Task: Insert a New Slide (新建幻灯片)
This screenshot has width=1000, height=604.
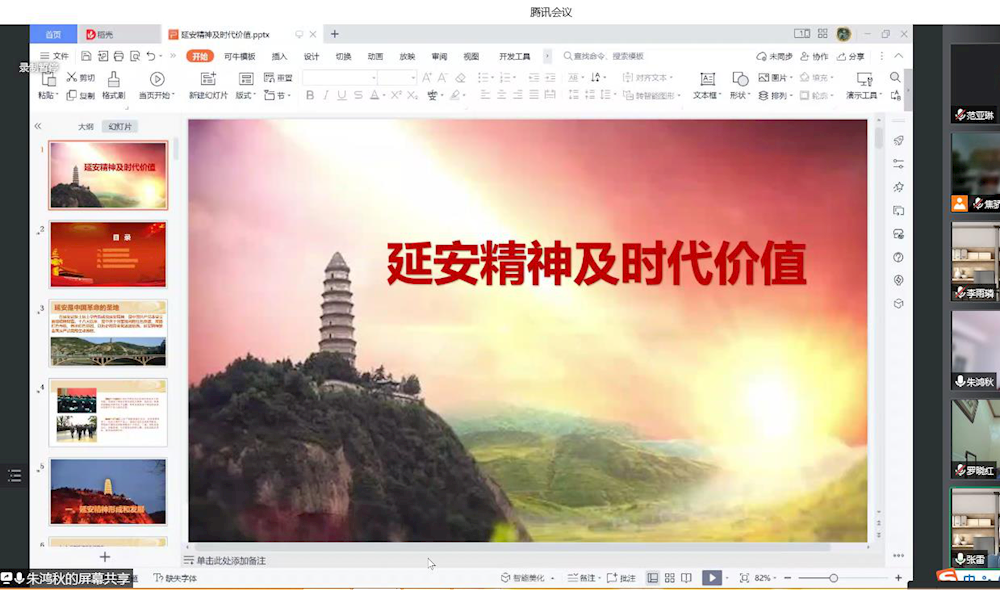Action: (208, 85)
